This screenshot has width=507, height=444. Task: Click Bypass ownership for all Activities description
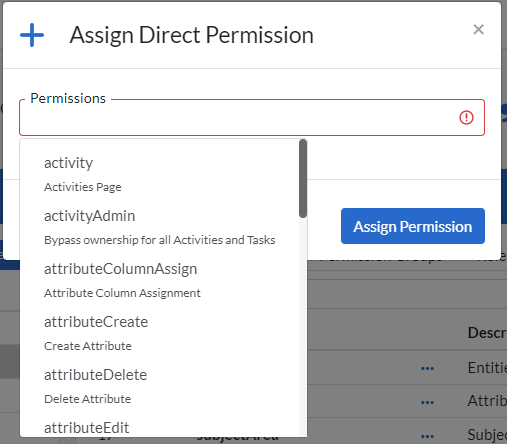160,240
